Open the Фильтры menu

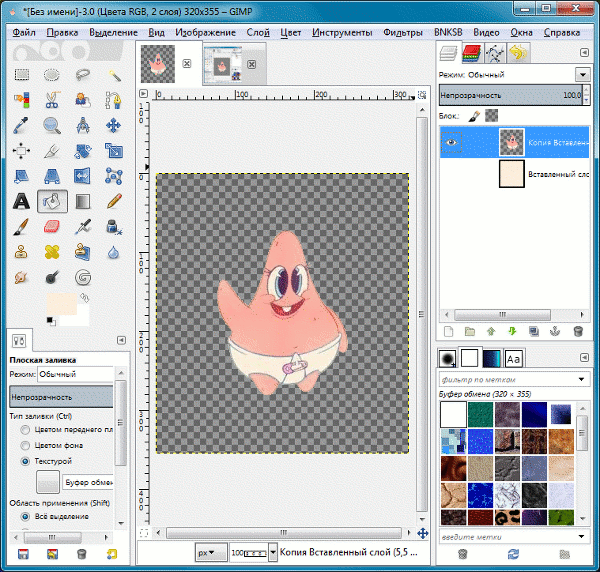click(403, 33)
